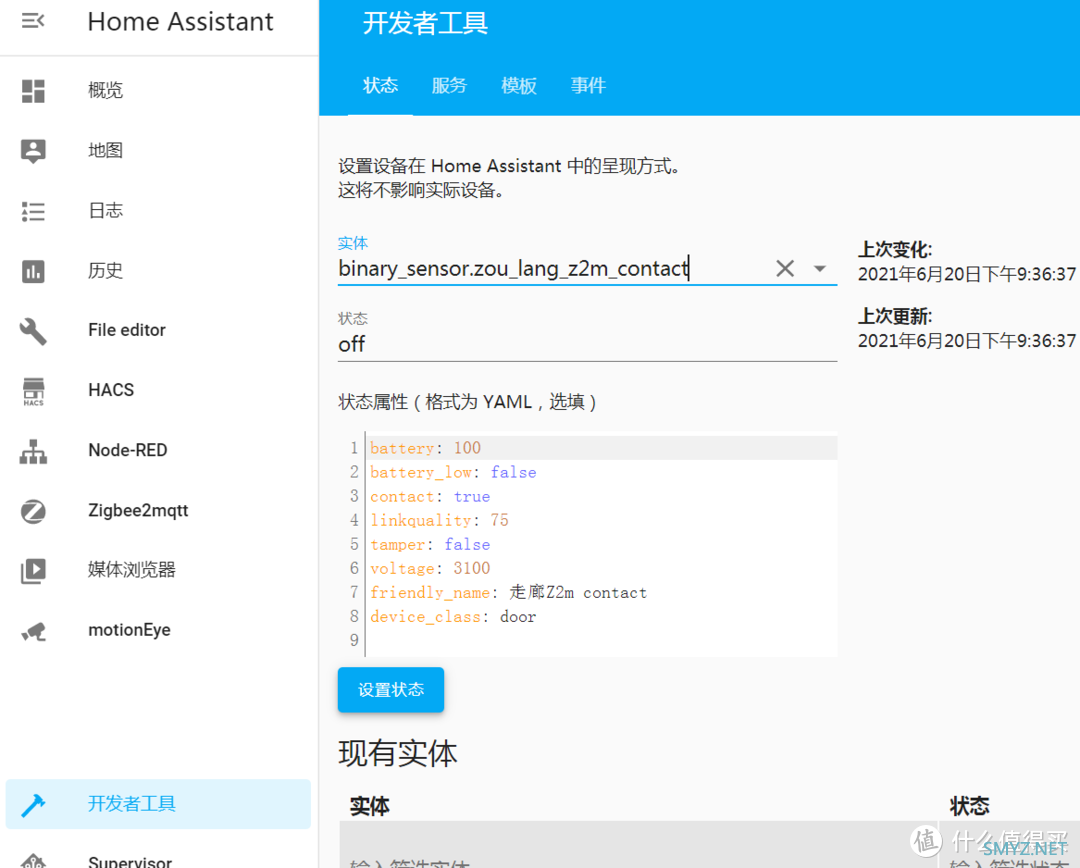
Task: Switch to the 模板 tab
Action: click(x=519, y=85)
